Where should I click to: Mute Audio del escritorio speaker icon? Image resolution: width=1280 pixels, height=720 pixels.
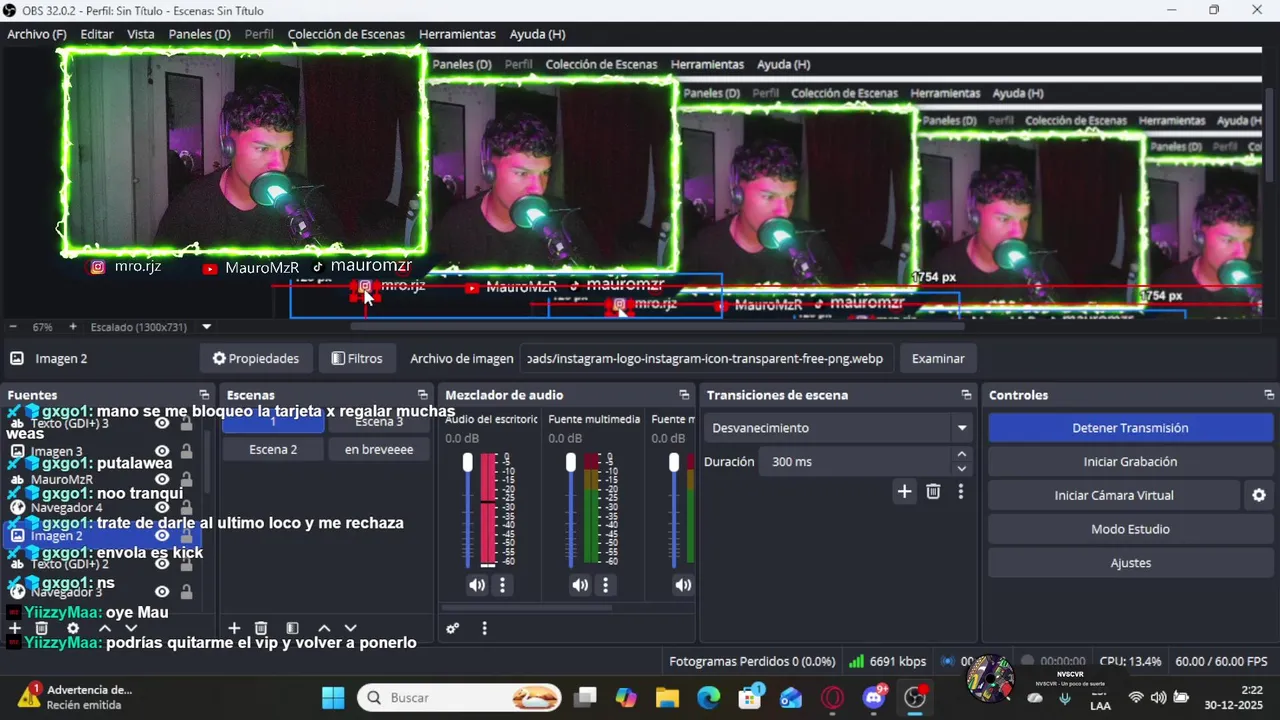(x=477, y=585)
